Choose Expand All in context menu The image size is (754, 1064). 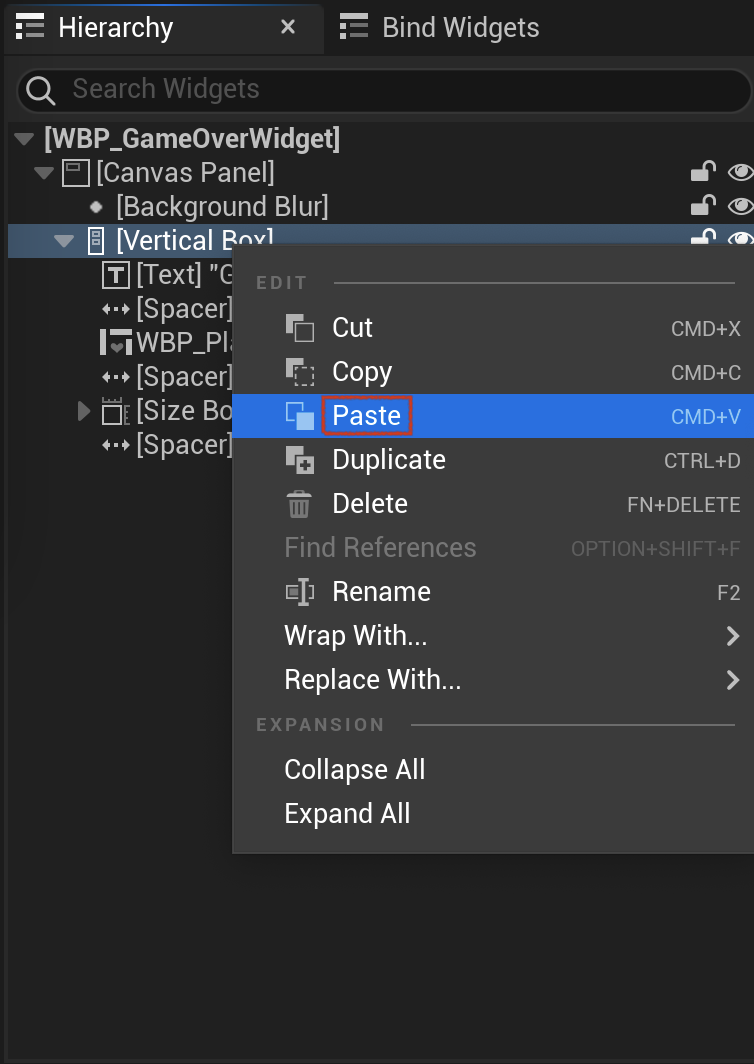tap(347, 814)
